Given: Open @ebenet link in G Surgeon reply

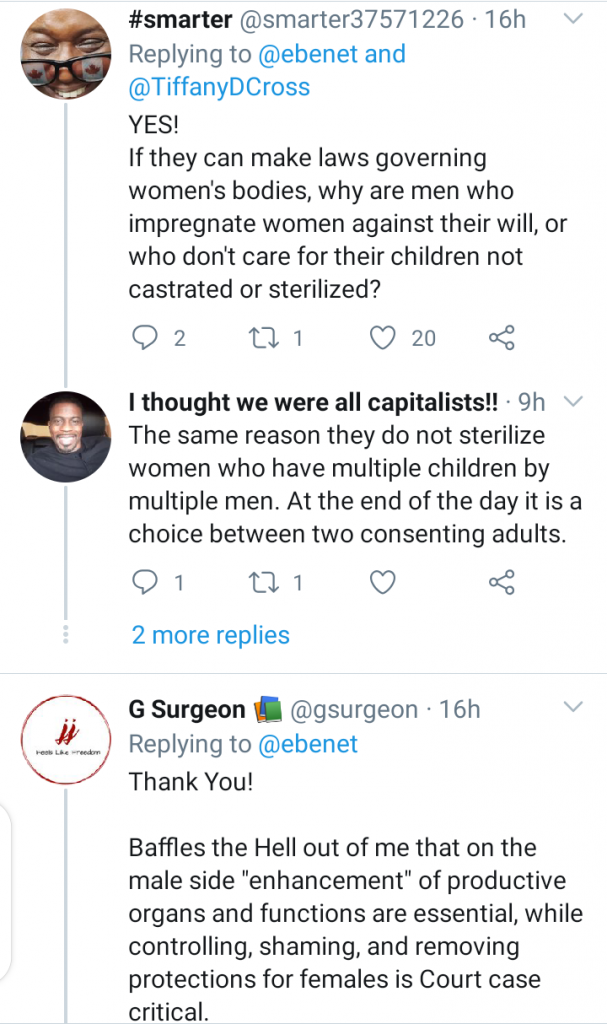Looking at the screenshot, I should (308, 744).
